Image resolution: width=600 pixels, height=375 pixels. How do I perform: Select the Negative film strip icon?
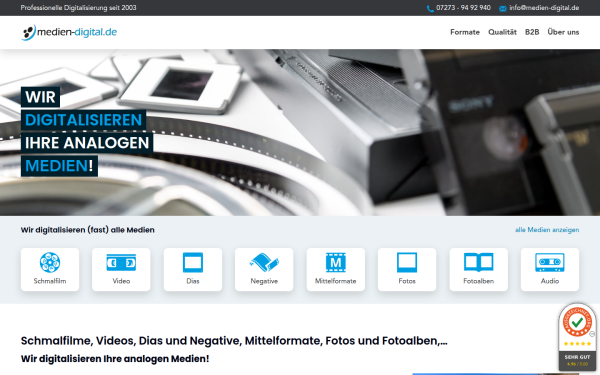click(x=264, y=262)
